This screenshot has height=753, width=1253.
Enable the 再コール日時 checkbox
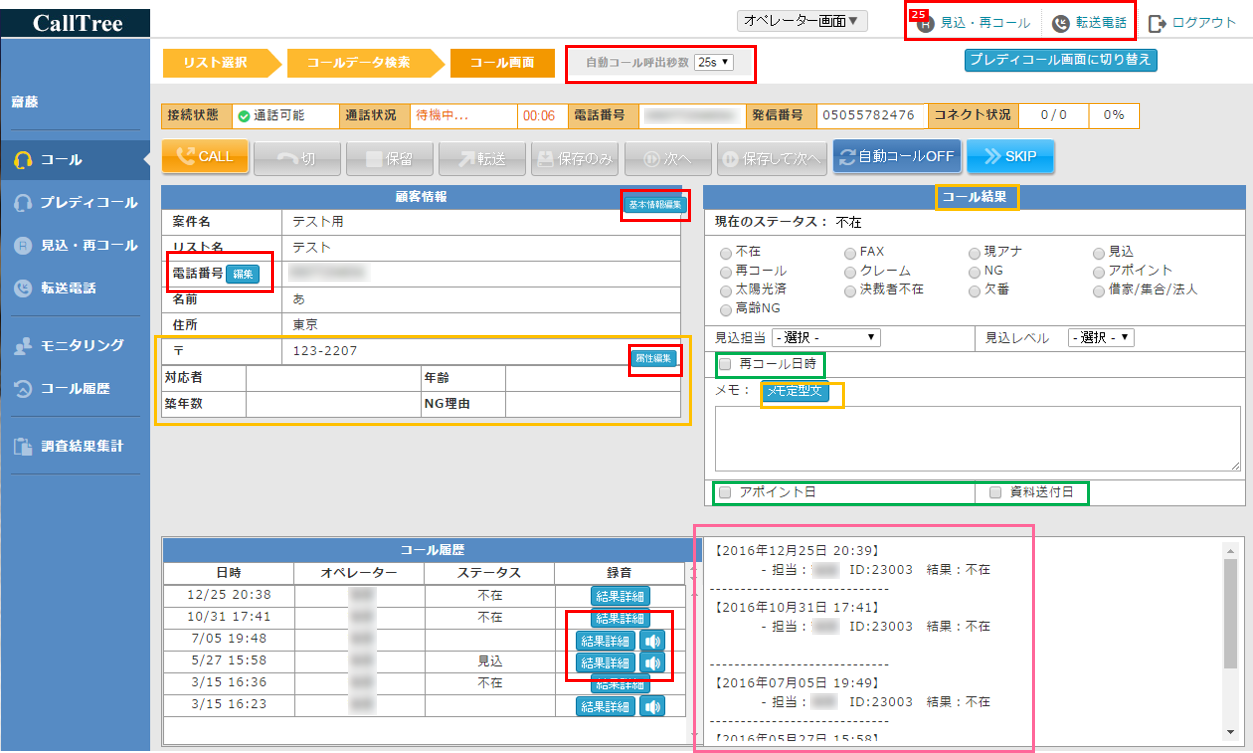click(725, 365)
